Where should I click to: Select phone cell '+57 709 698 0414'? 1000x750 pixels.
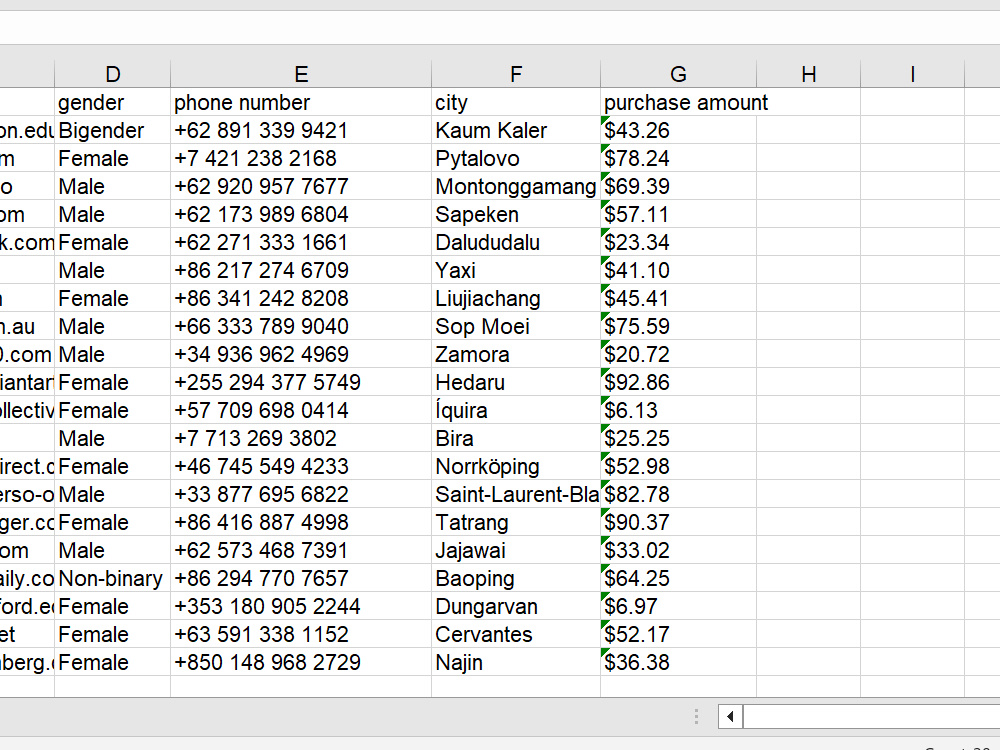(x=301, y=410)
